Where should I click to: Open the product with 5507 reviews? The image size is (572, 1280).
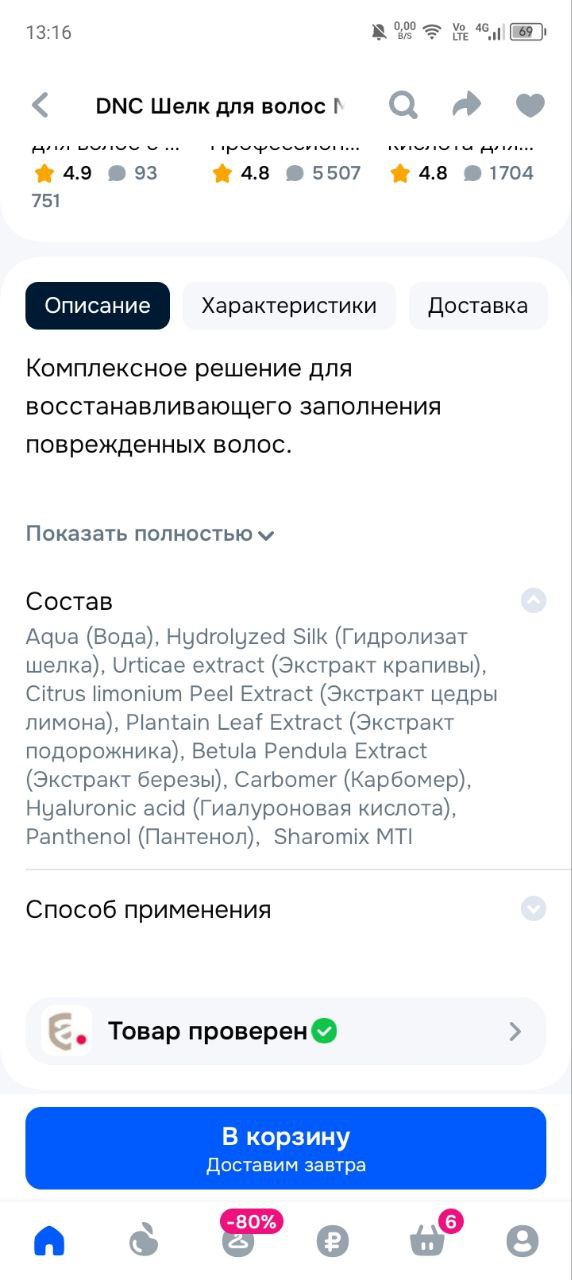286,173
